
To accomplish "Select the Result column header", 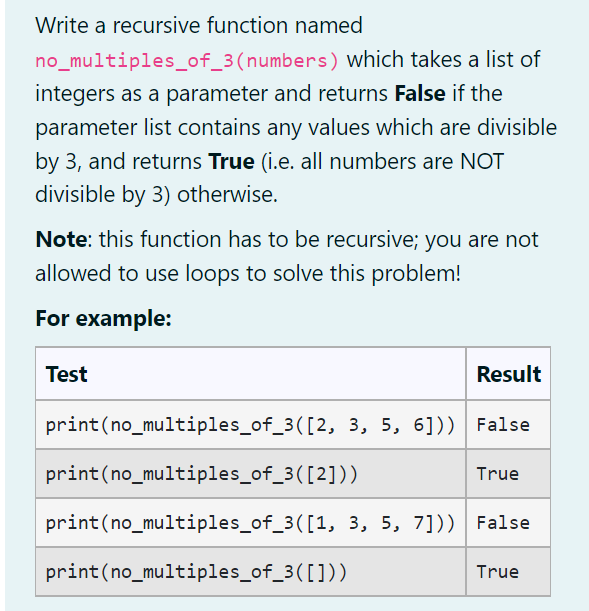I will 508,374.
